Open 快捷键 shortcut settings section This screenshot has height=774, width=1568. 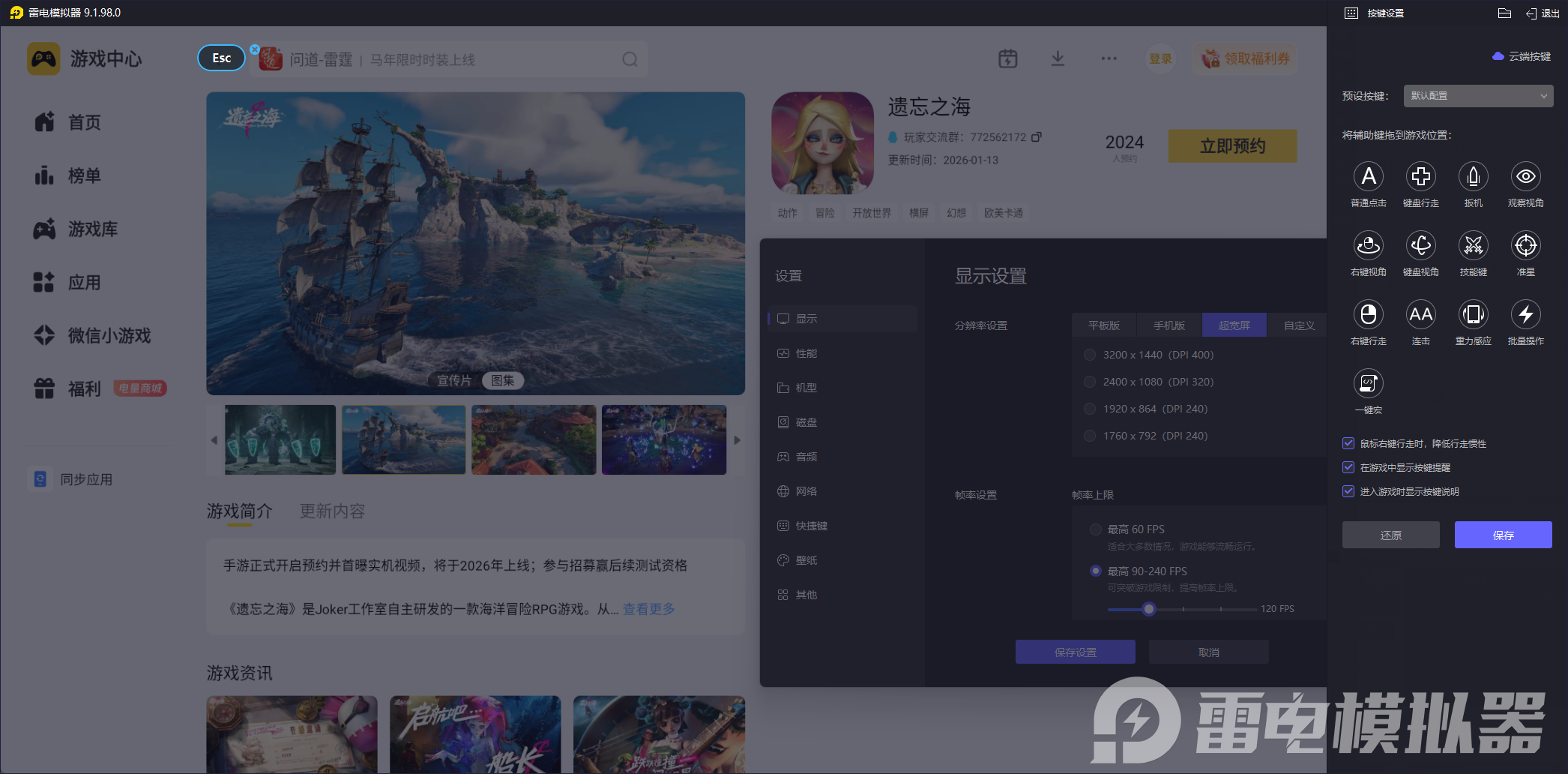[x=842, y=526]
